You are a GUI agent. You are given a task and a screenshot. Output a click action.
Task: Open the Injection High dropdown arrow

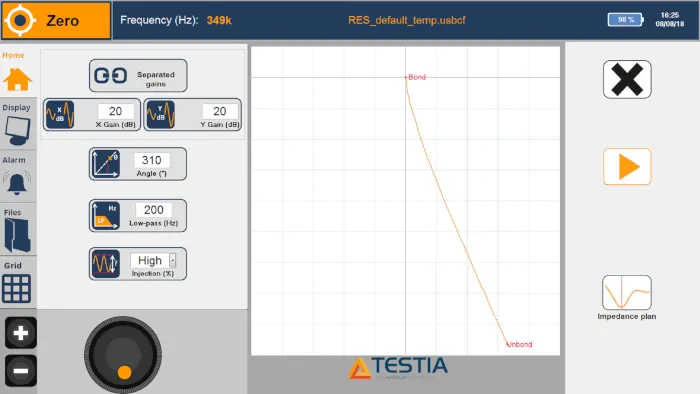[x=172, y=260]
